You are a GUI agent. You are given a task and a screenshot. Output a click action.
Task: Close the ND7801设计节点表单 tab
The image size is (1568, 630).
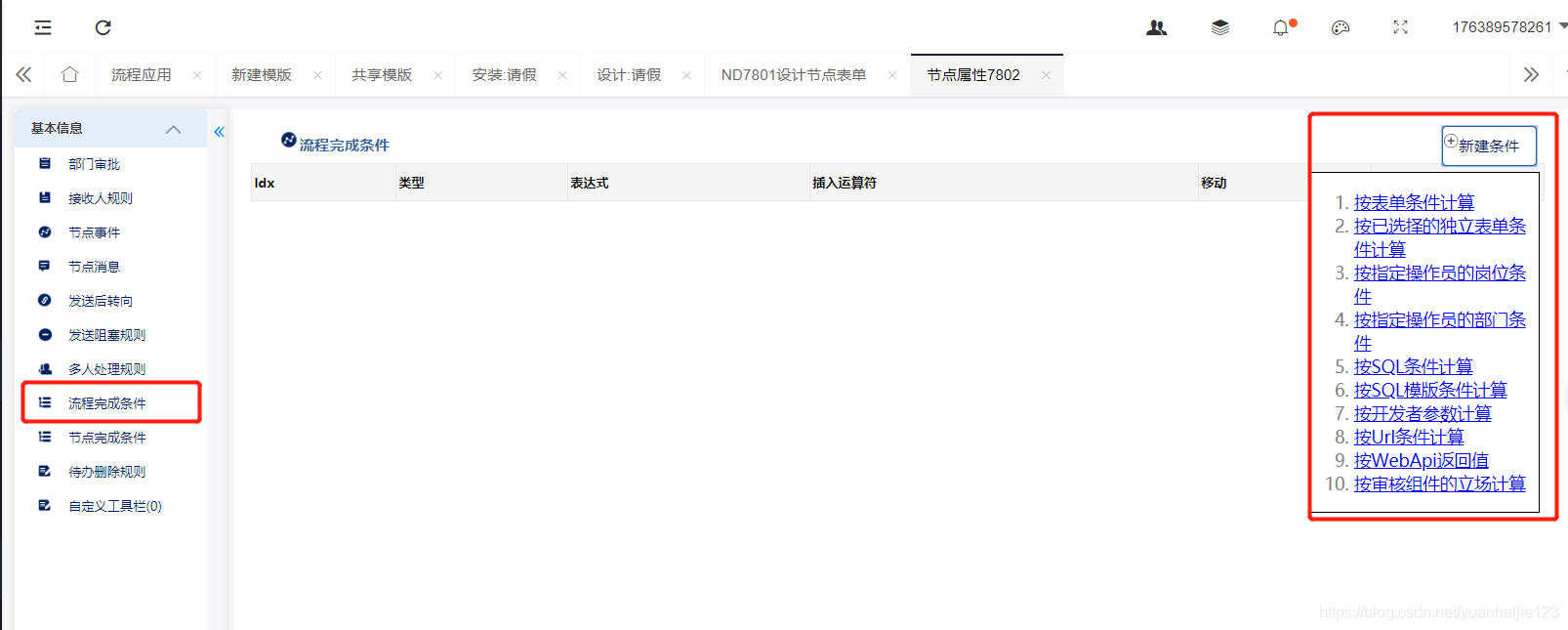892,75
